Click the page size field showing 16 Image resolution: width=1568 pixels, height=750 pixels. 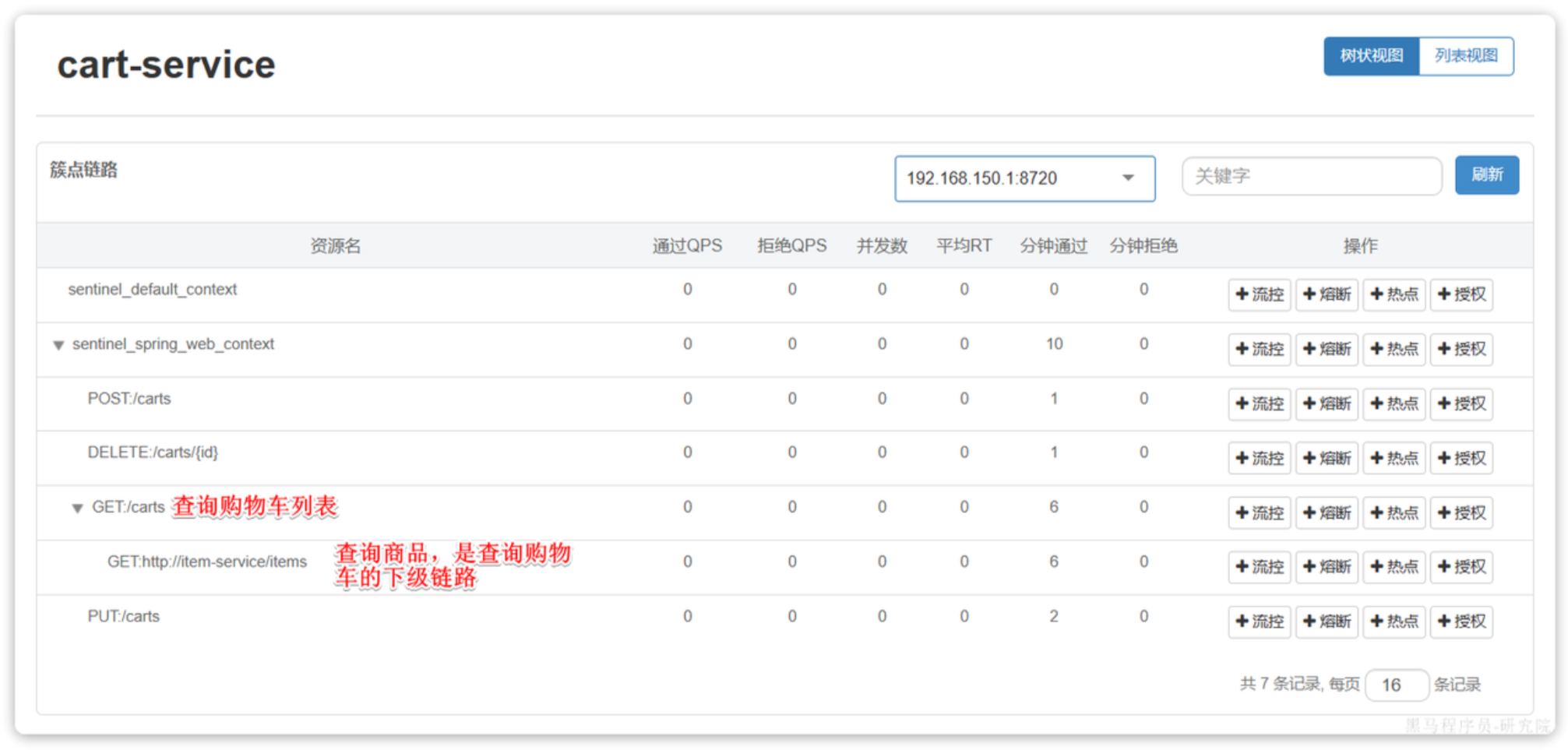point(1397,685)
